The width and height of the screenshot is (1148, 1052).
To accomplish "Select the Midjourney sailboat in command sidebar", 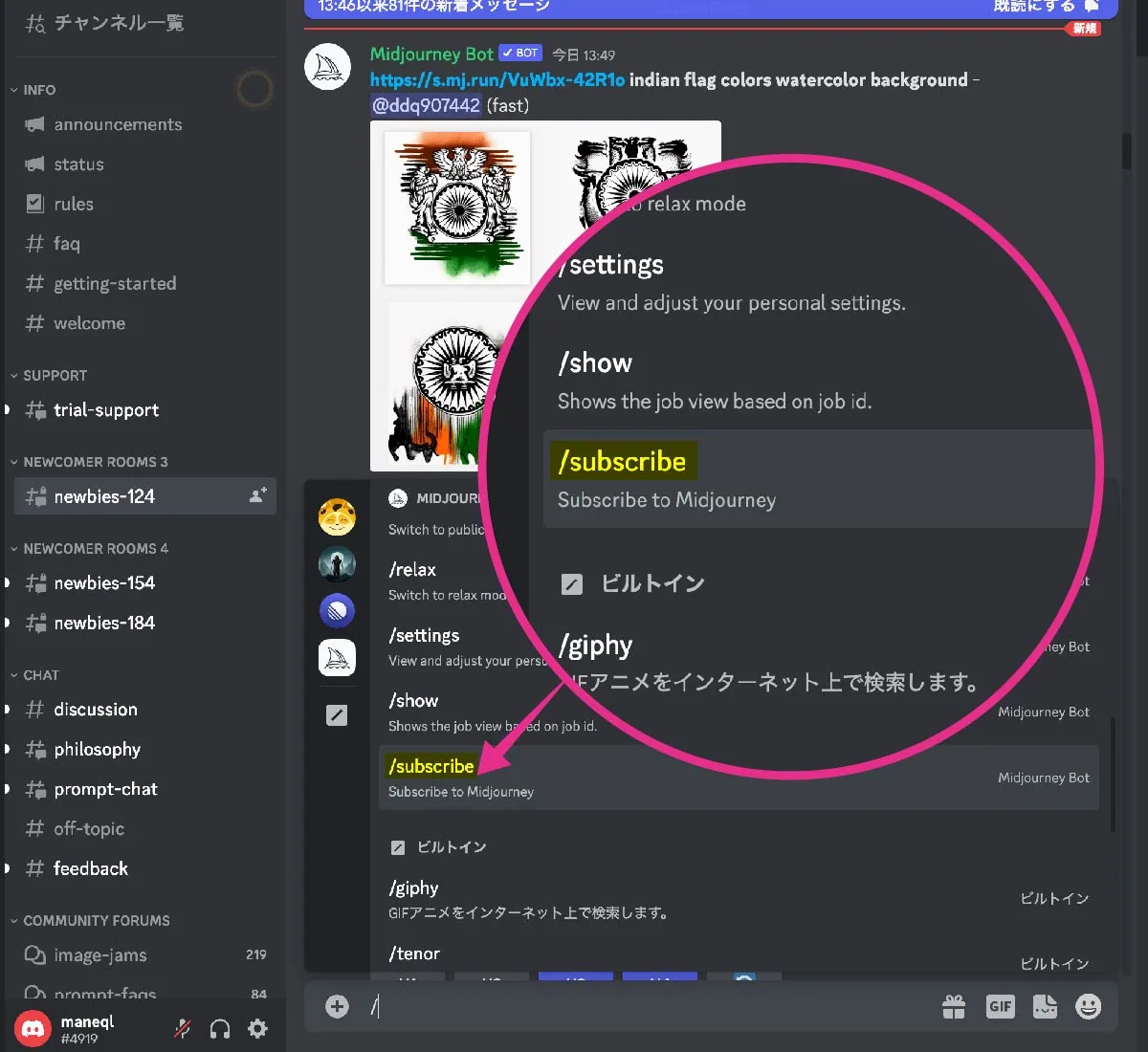I will coord(337,657).
